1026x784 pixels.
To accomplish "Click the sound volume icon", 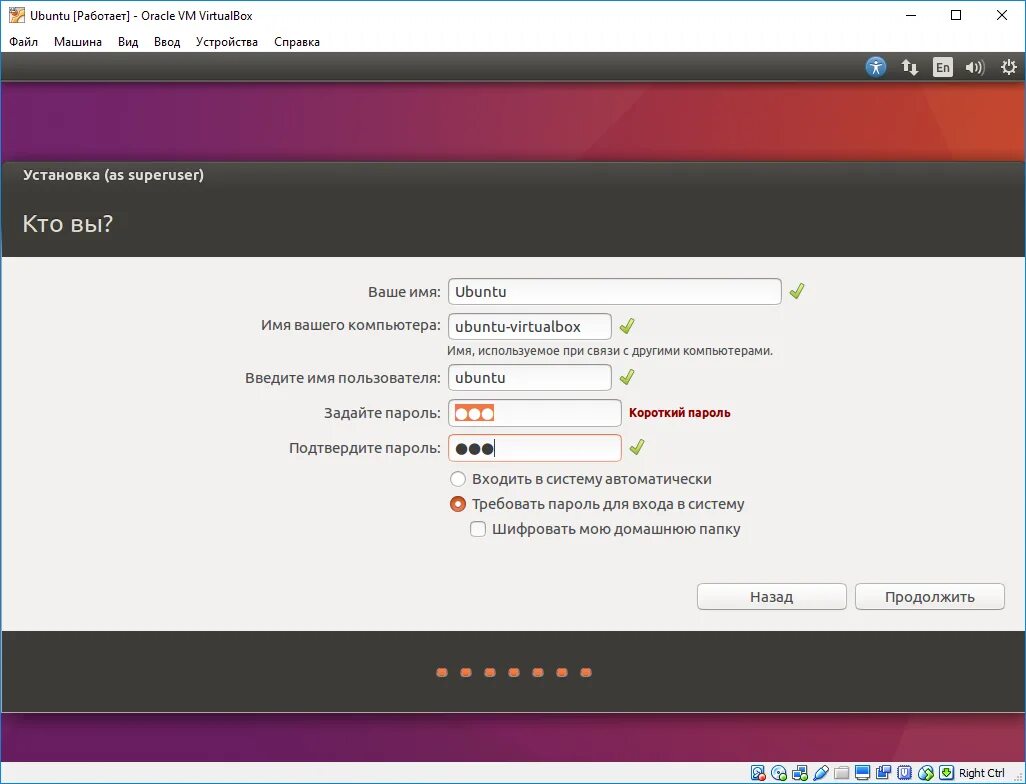I will point(975,67).
